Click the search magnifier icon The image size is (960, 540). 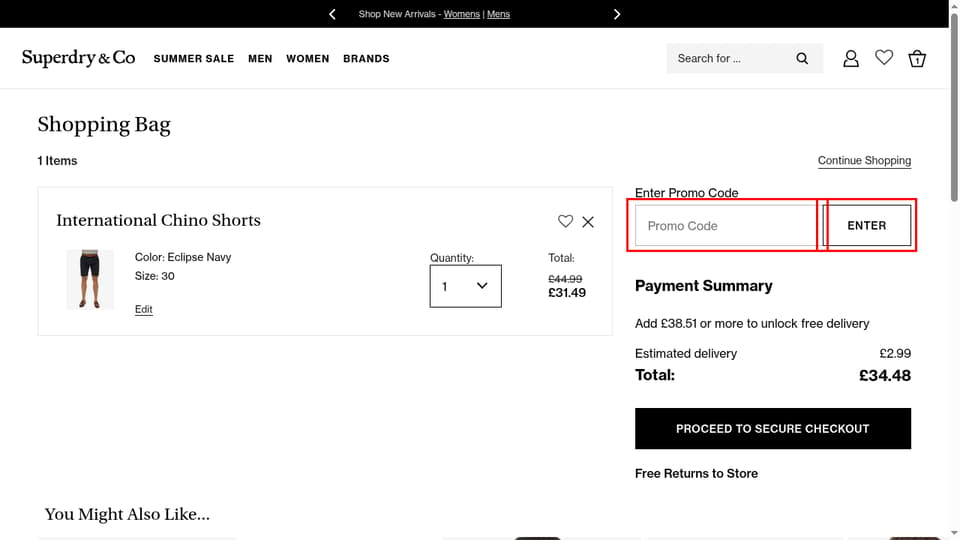click(x=802, y=59)
